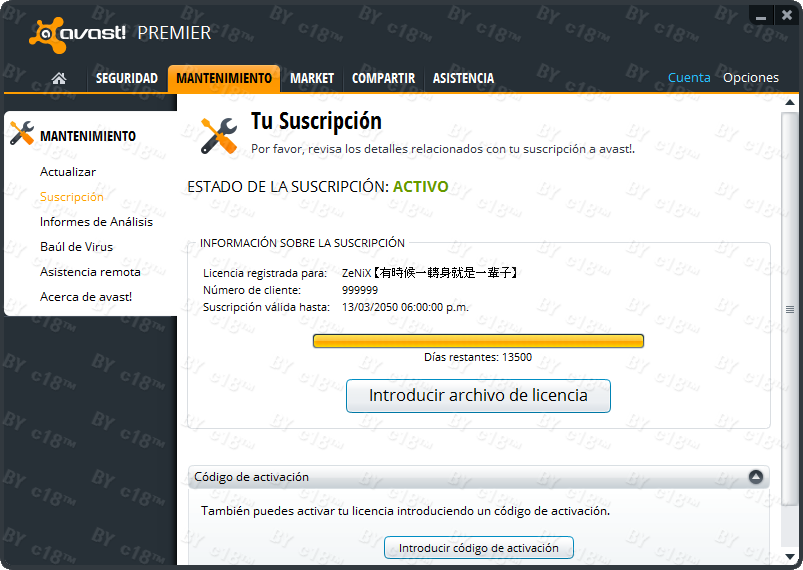
Task: Open the ASISTENCIA tab
Action: point(463,78)
